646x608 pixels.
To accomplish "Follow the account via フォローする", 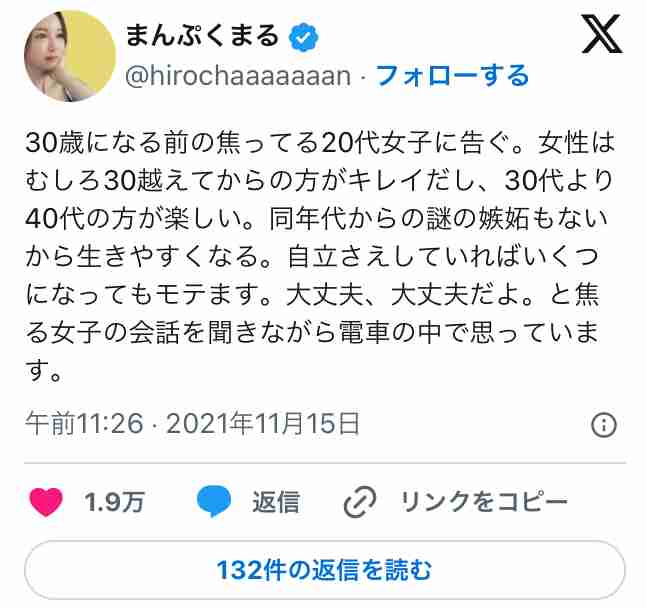I will click(x=452, y=76).
